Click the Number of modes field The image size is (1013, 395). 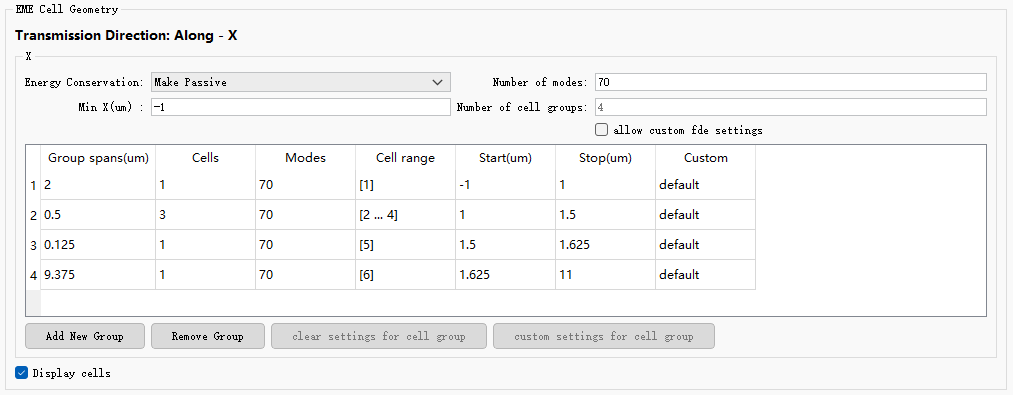pyautogui.click(x=791, y=82)
